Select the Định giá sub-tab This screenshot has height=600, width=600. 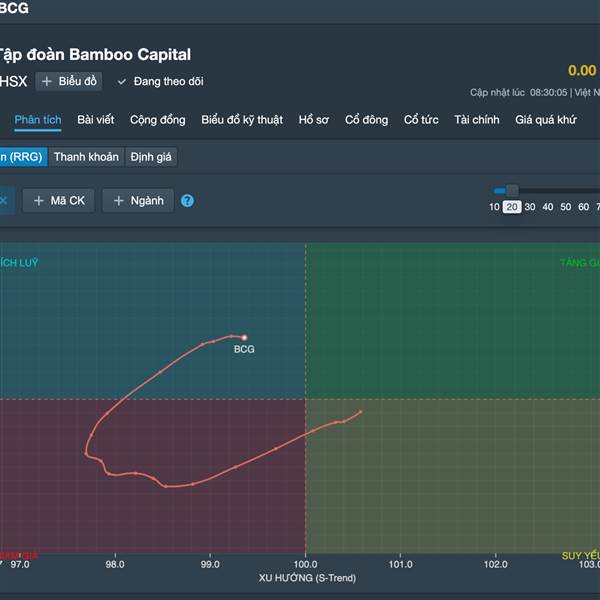point(151,157)
